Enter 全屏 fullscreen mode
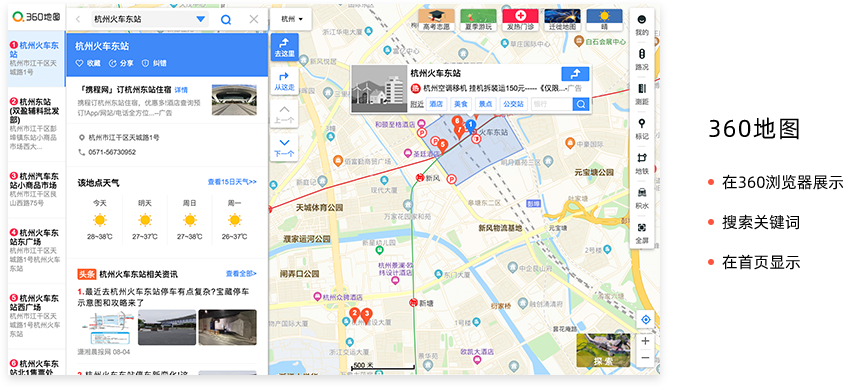 642,234
